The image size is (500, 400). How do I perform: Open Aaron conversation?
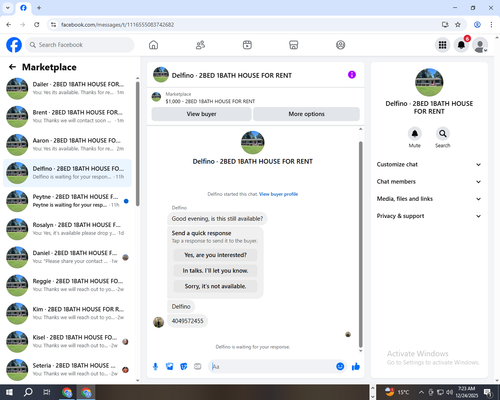(x=67, y=145)
